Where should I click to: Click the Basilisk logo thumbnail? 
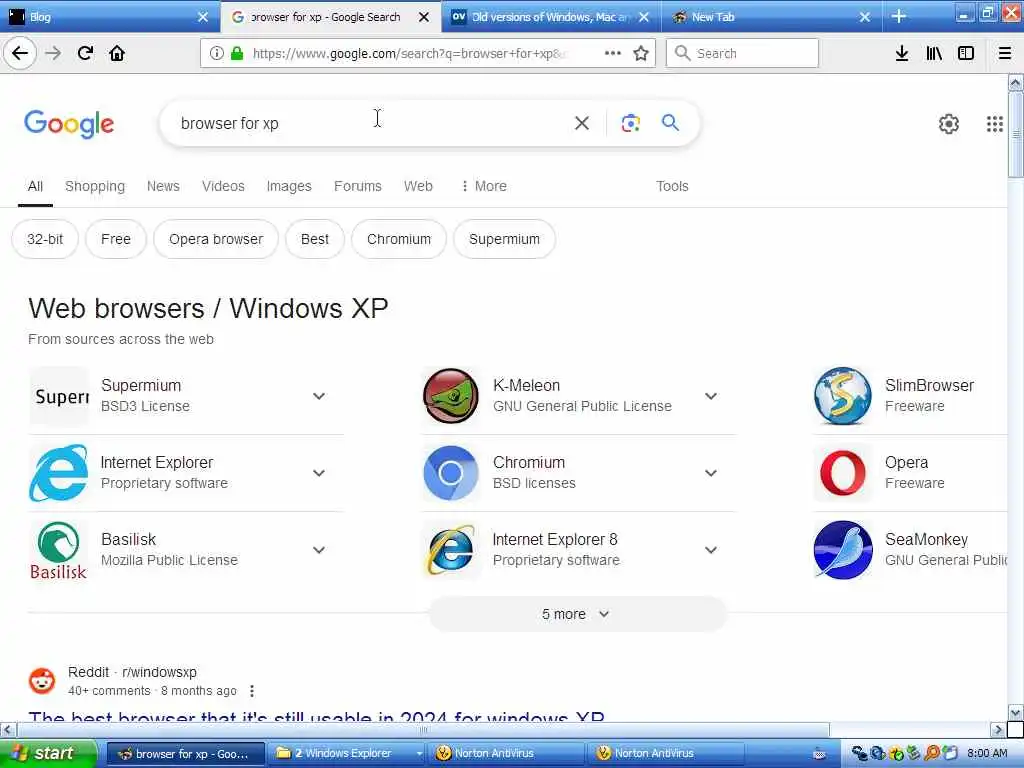click(x=58, y=550)
